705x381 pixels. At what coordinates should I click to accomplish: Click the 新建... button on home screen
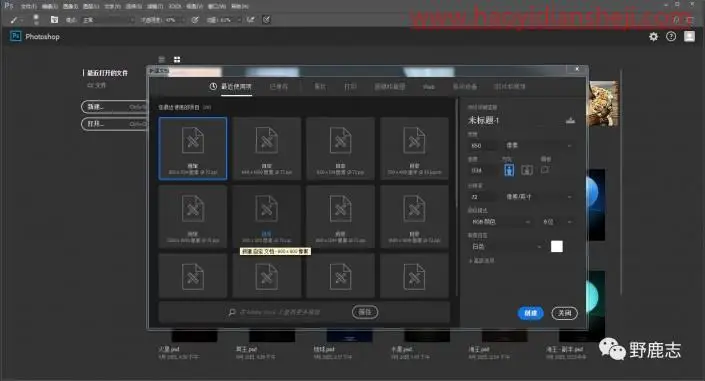(114, 107)
